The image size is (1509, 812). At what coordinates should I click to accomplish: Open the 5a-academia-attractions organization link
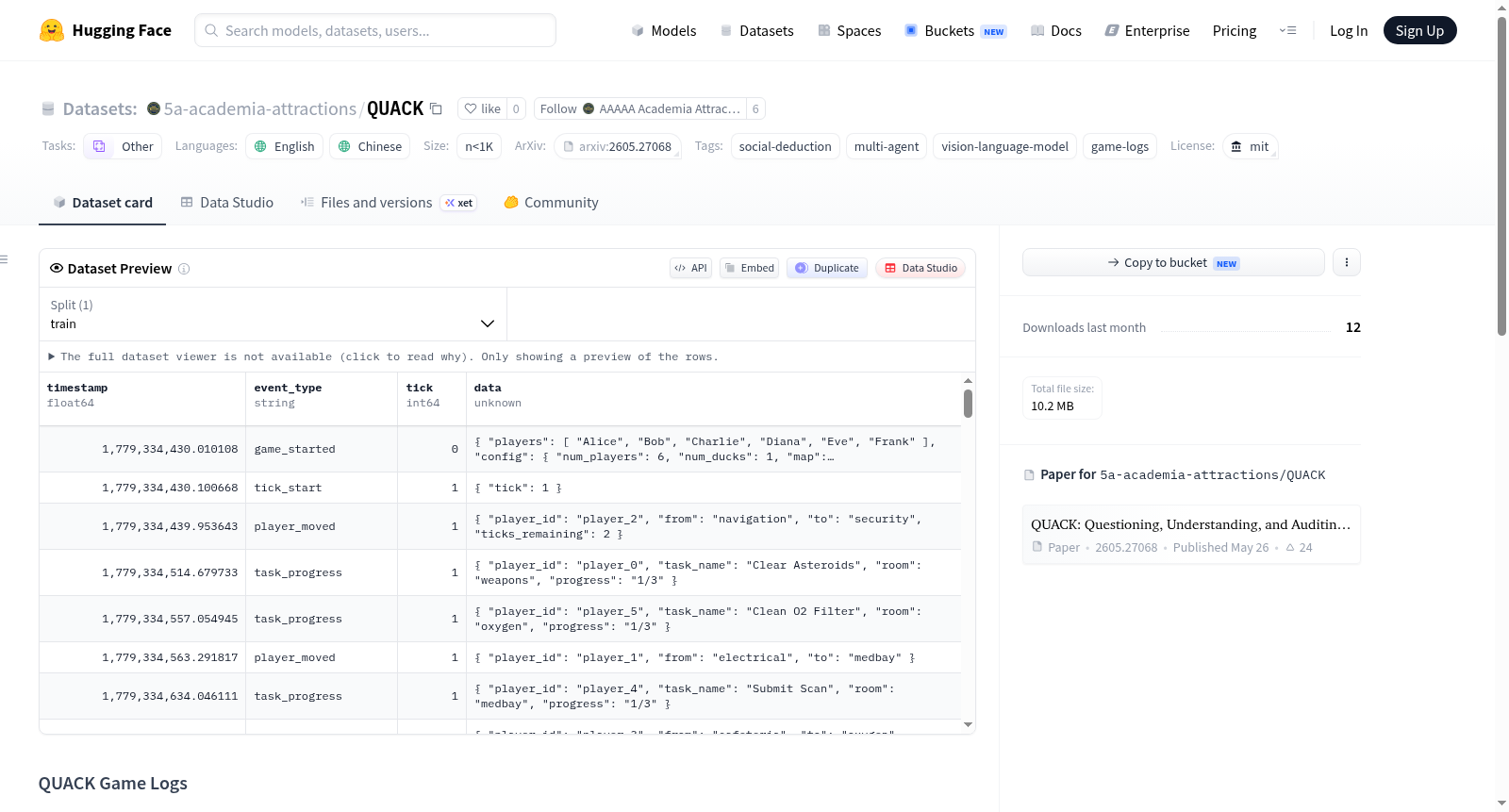click(260, 108)
